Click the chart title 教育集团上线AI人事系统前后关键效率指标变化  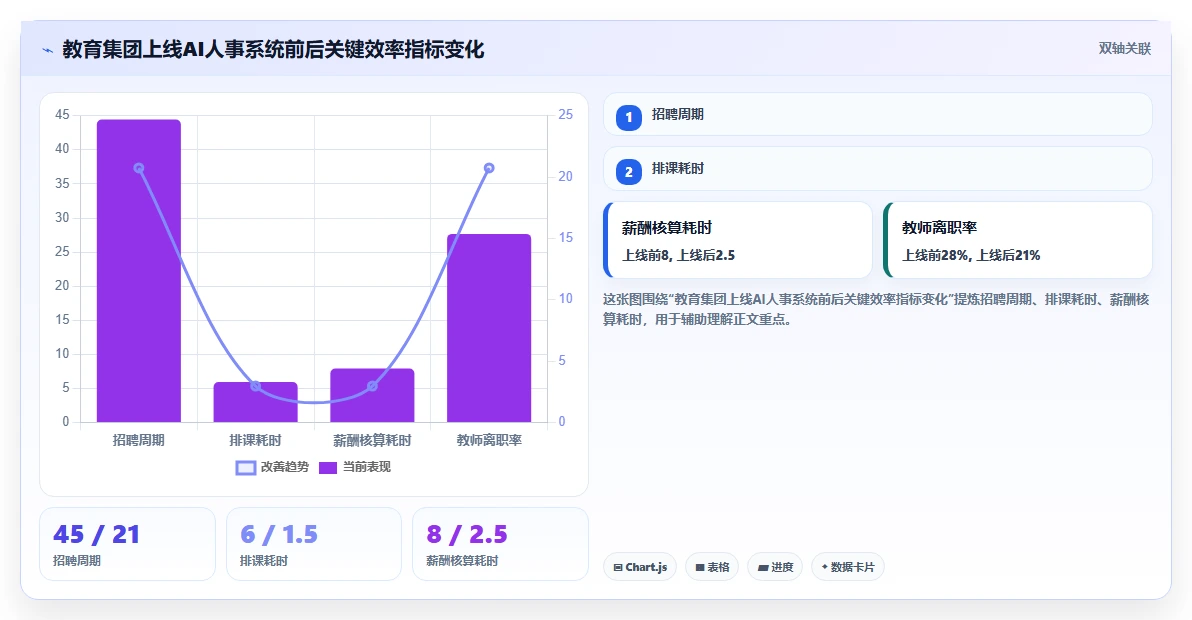pos(273,50)
